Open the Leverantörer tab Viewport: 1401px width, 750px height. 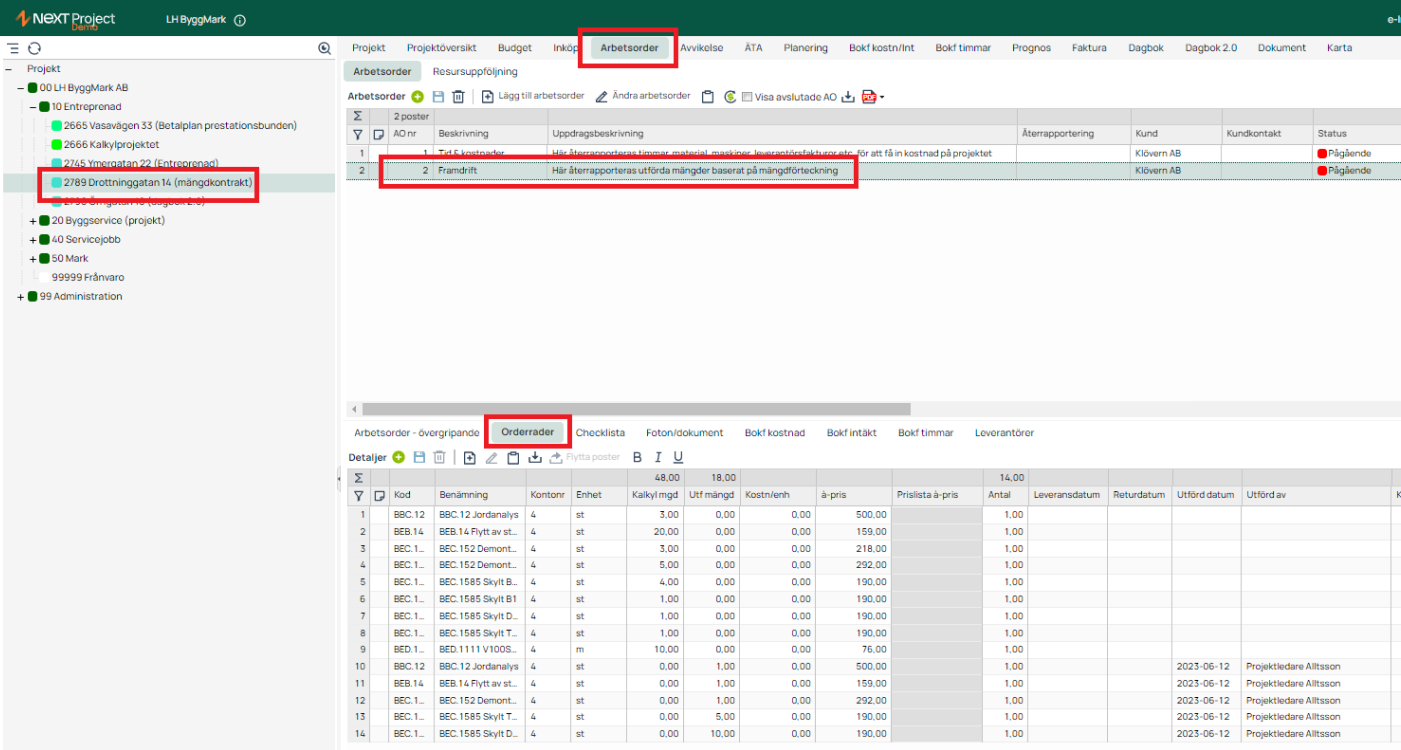pyautogui.click(x=1004, y=433)
